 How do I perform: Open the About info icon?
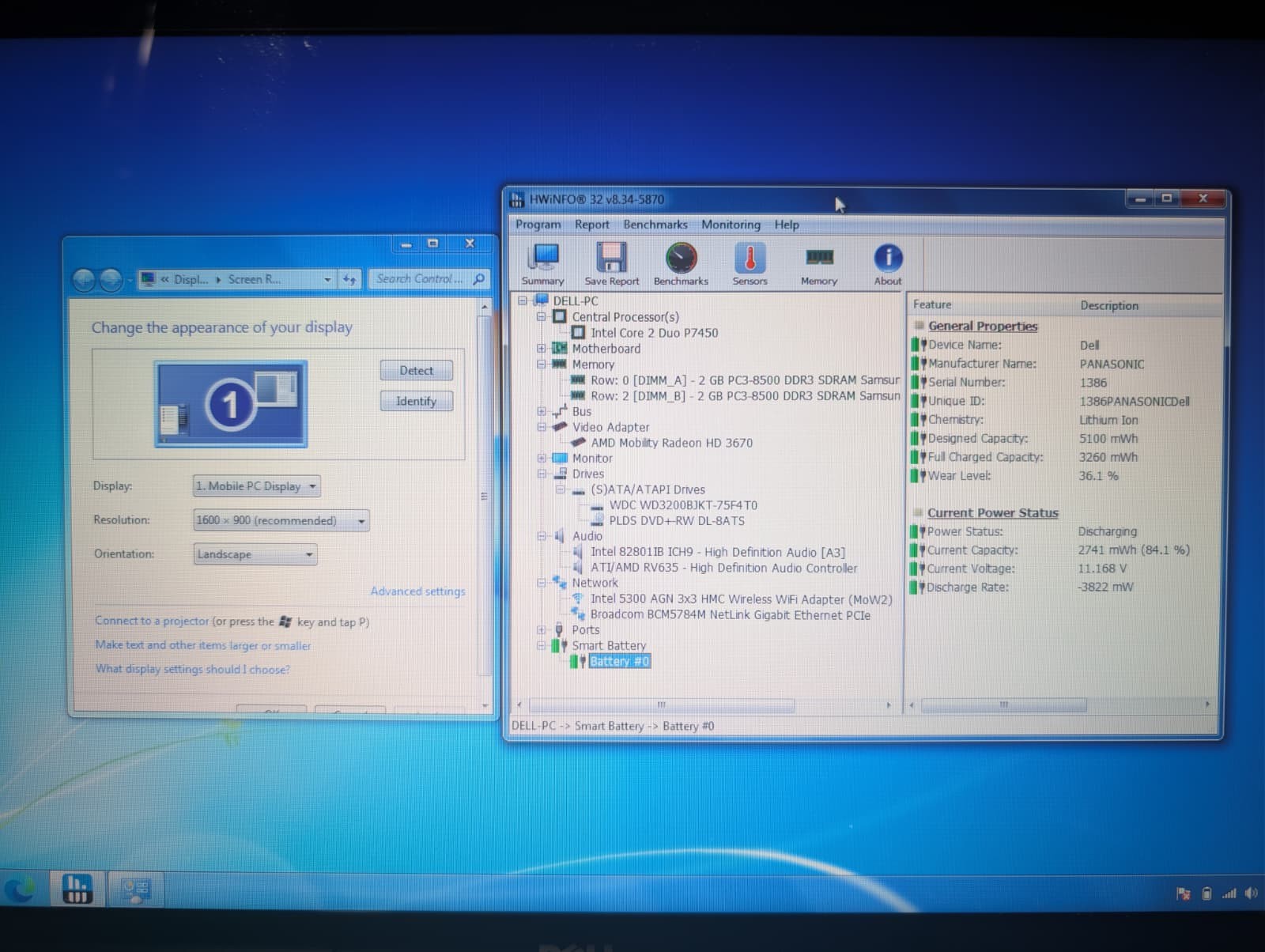click(x=888, y=264)
